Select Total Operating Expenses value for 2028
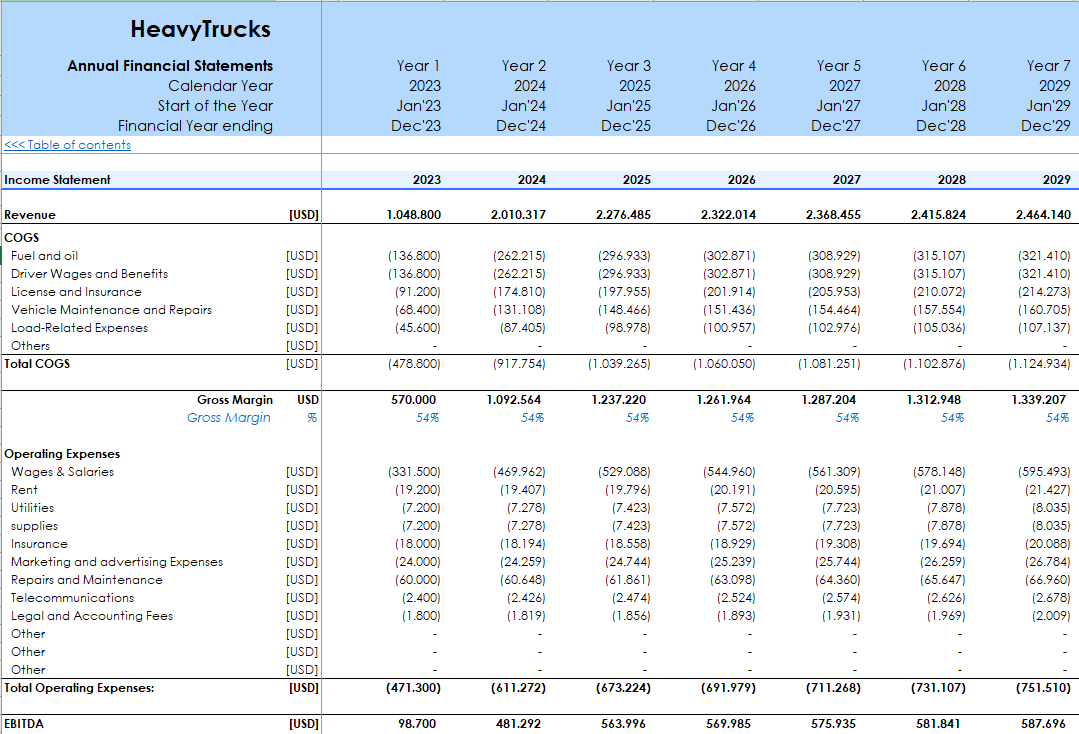The image size is (1079, 734). point(938,688)
